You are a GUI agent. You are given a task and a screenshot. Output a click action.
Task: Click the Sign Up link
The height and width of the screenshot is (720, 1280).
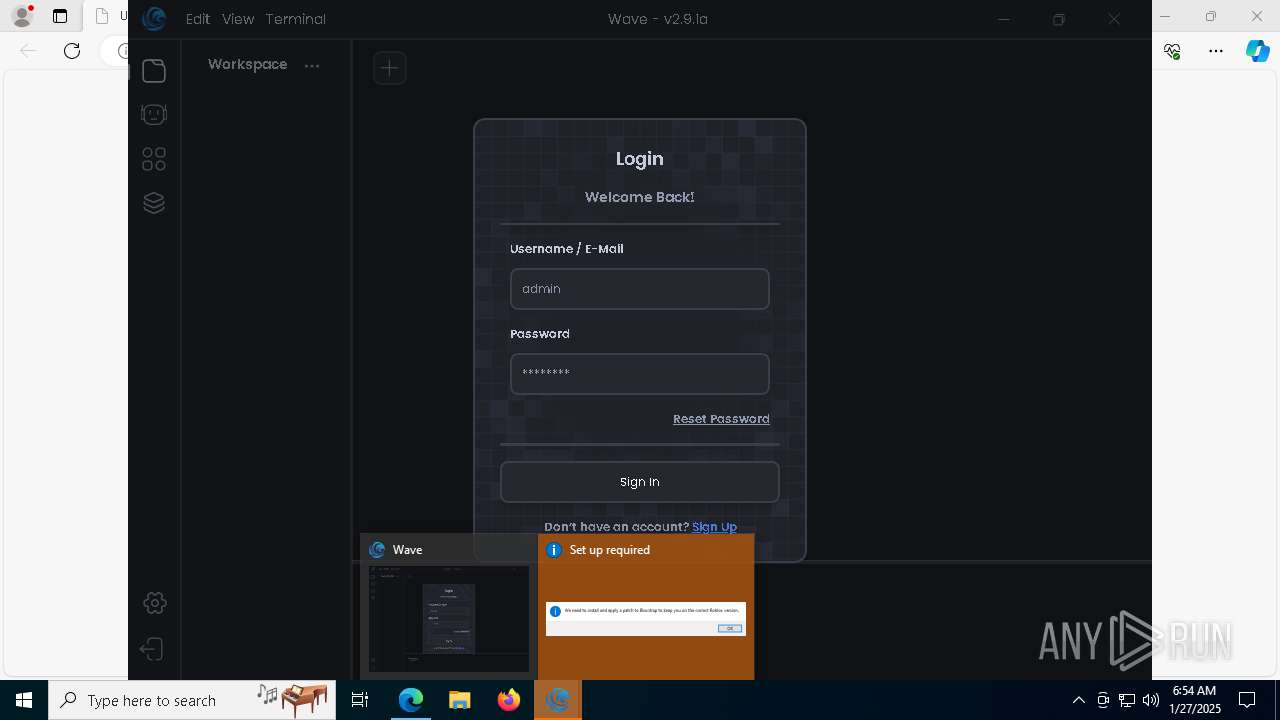pos(714,527)
